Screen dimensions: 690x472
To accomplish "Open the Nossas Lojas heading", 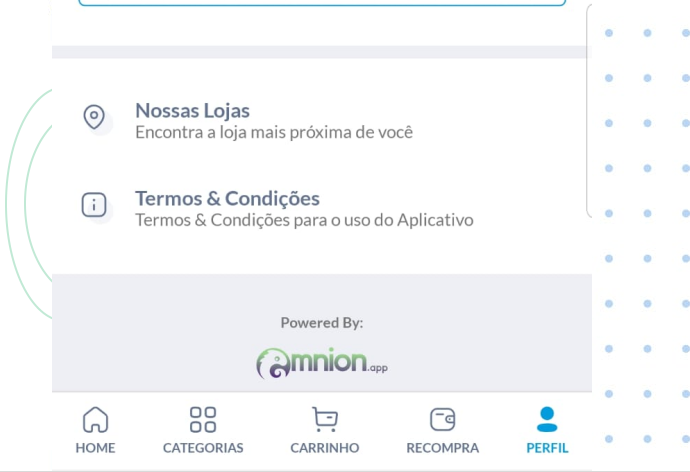I will coord(192,110).
